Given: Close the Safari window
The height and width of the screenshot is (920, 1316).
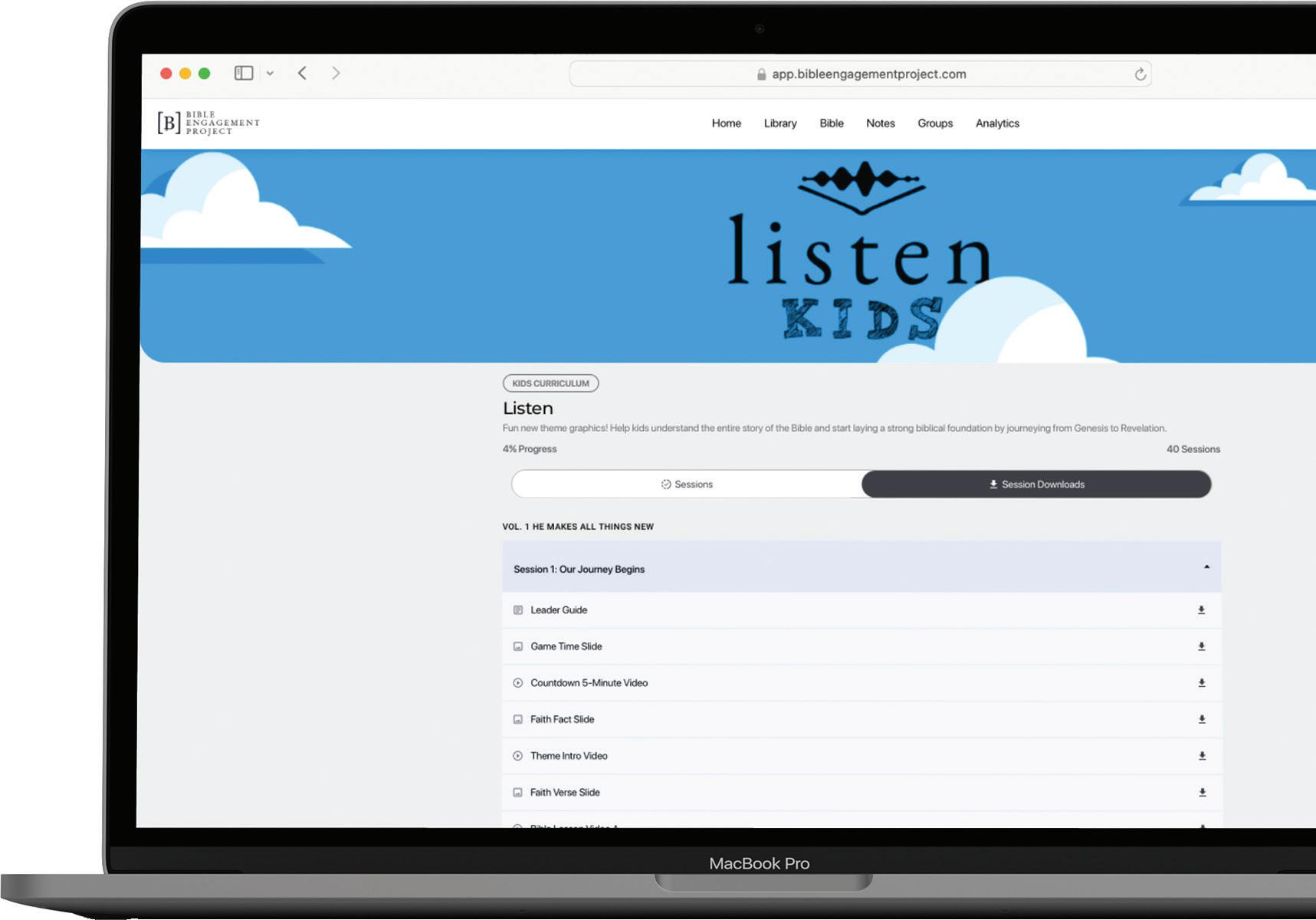Looking at the screenshot, I should [166, 74].
